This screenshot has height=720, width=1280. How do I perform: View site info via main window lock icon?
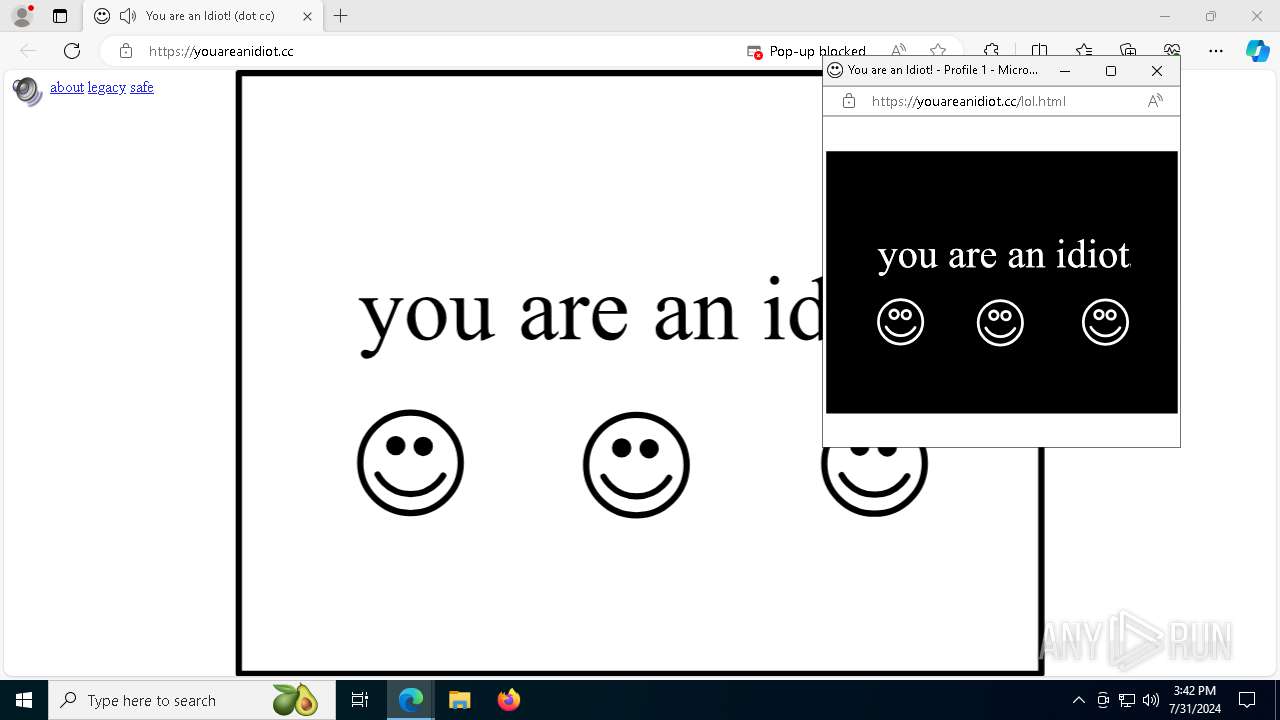pos(126,51)
